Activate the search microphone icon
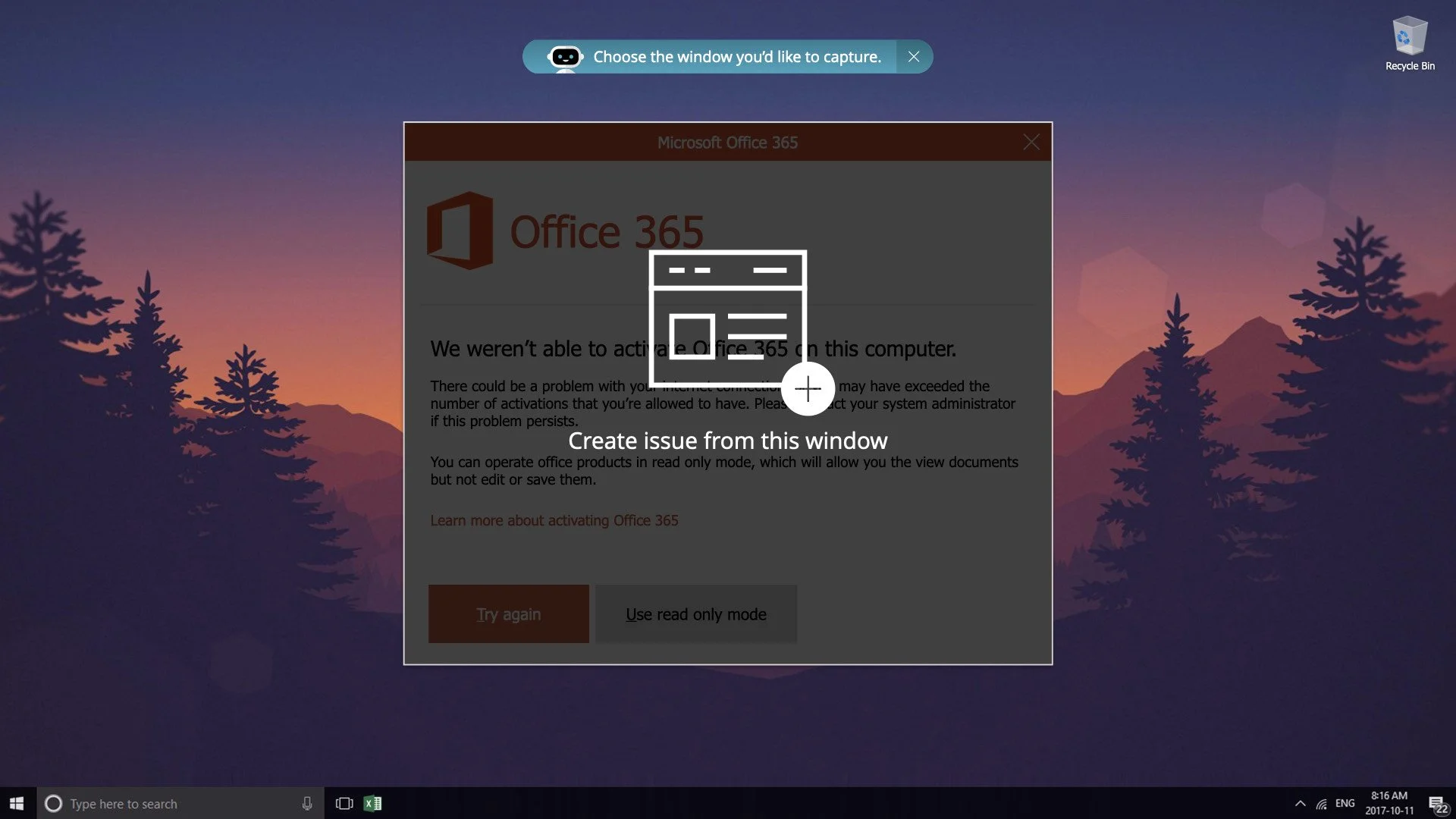 tap(307, 804)
